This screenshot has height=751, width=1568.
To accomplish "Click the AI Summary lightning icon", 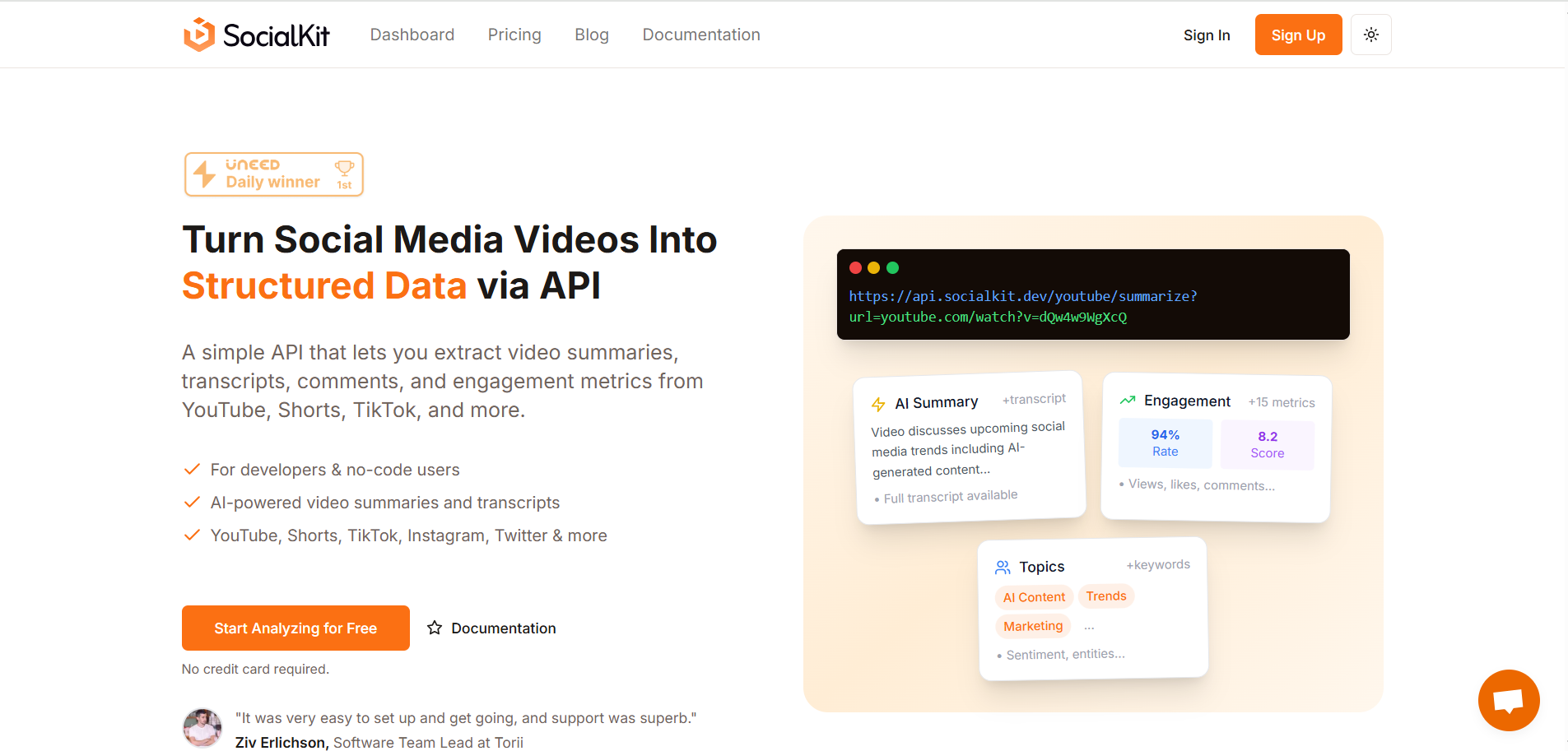I will click(x=878, y=404).
